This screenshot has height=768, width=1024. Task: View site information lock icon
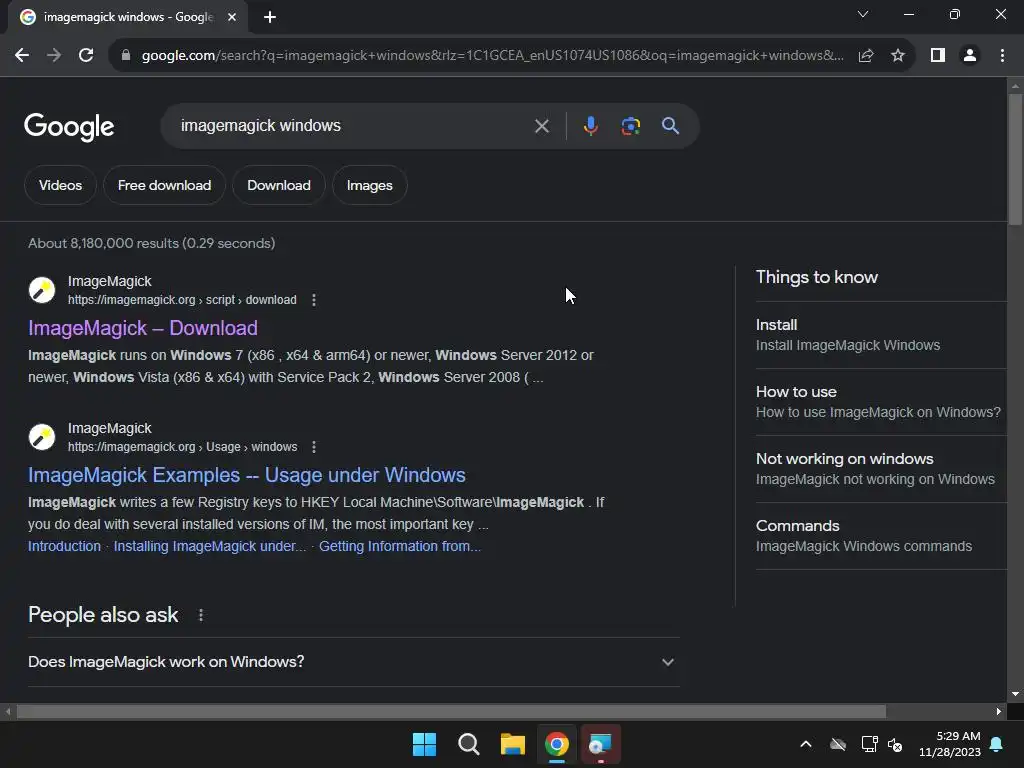coord(126,56)
